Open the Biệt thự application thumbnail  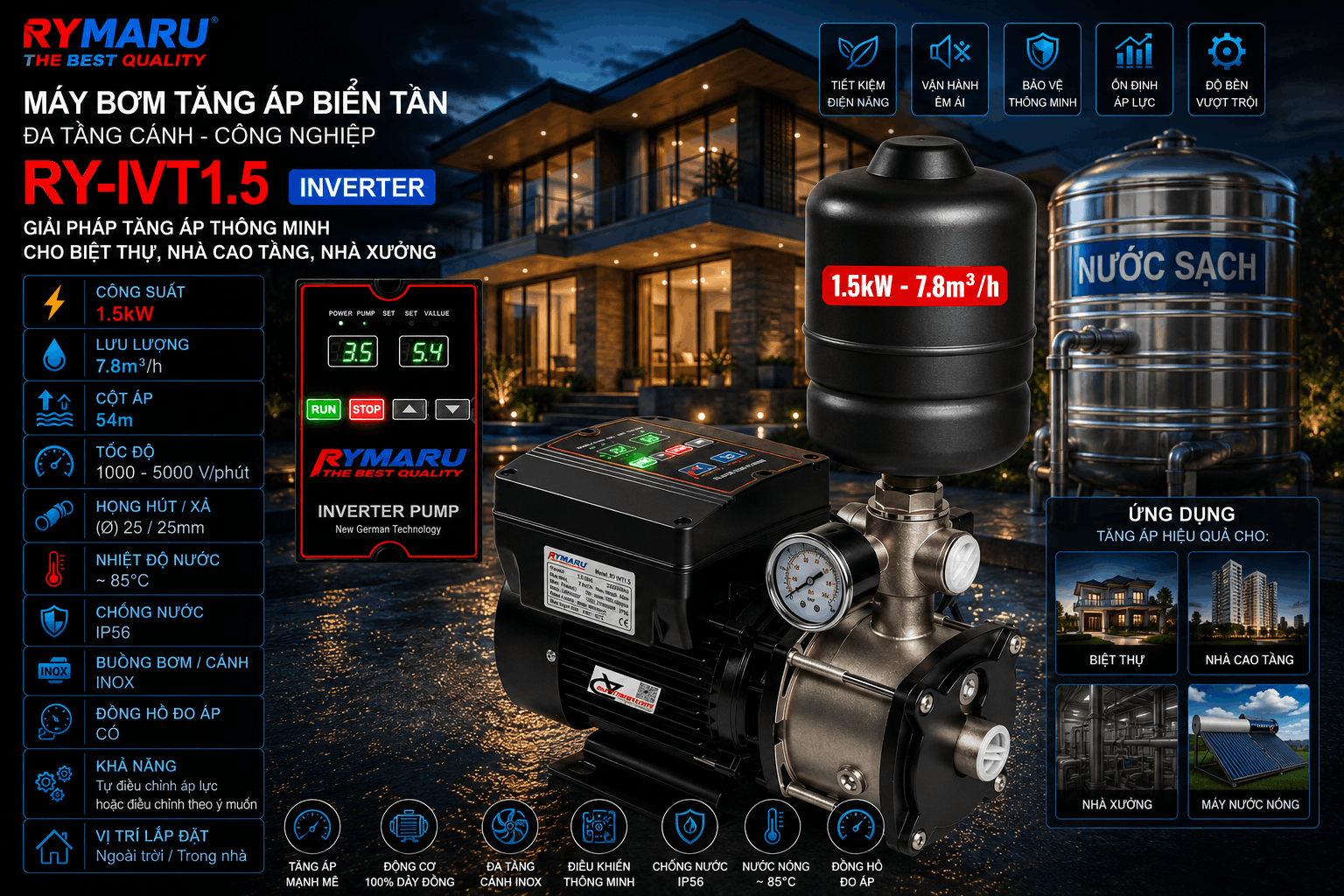tap(1116, 612)
